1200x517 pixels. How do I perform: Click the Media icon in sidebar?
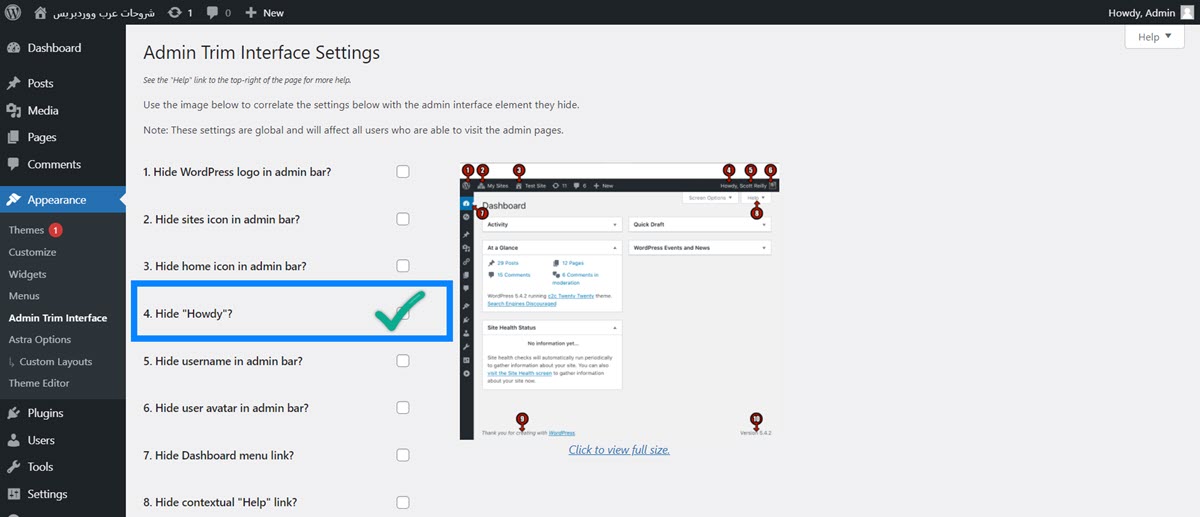[14, 111]
